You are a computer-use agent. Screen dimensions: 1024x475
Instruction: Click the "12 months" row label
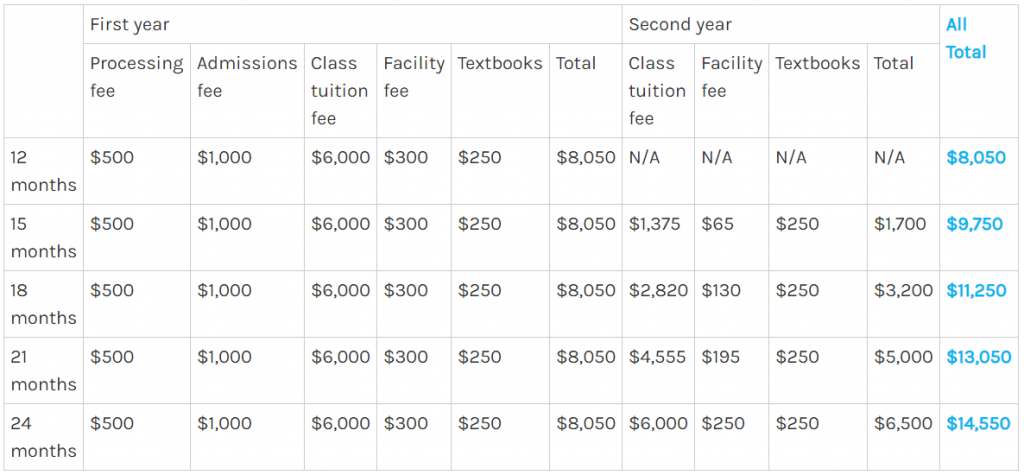43,171
